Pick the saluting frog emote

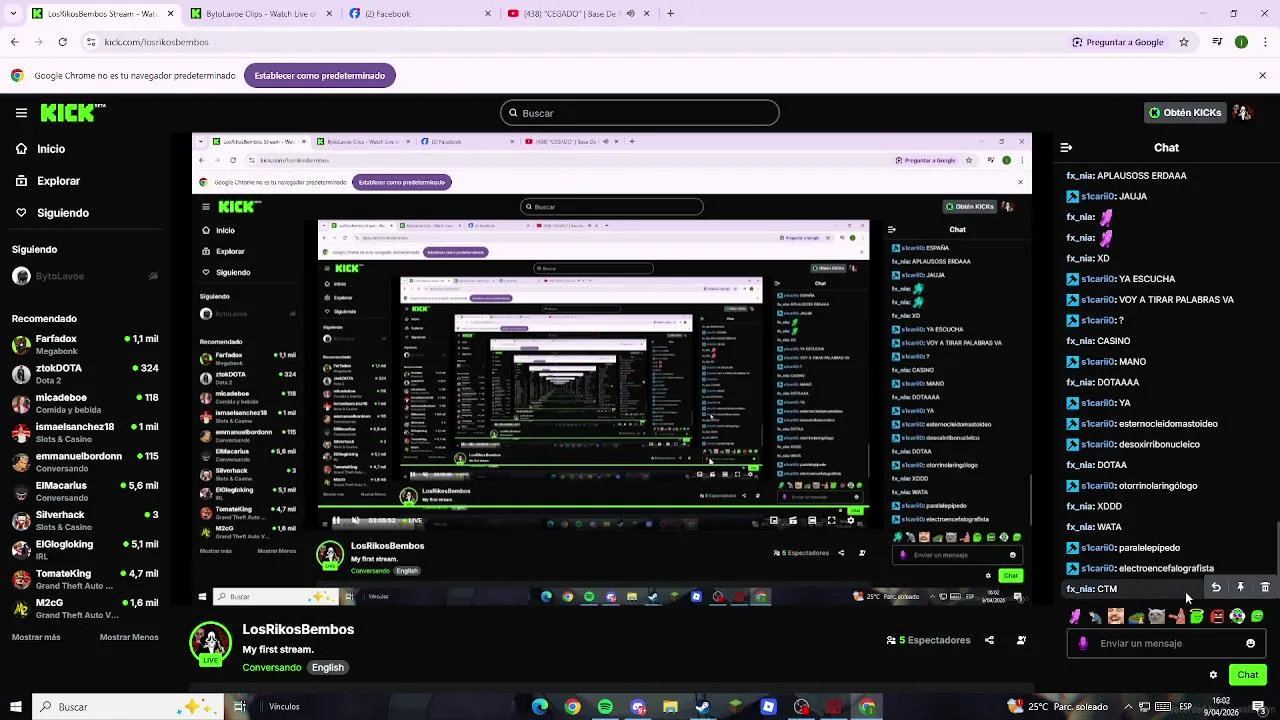pyautogui.click(x=1136, y=616)
